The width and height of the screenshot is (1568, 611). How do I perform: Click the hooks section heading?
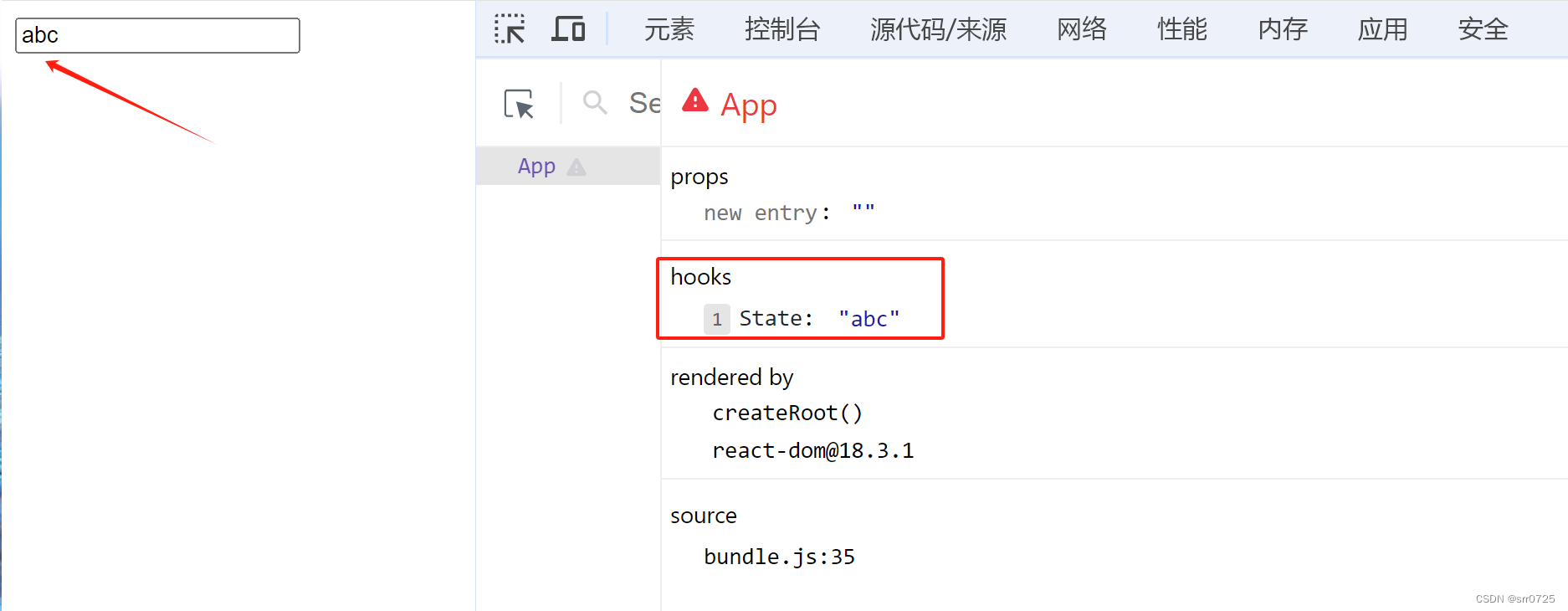point(701,277)
